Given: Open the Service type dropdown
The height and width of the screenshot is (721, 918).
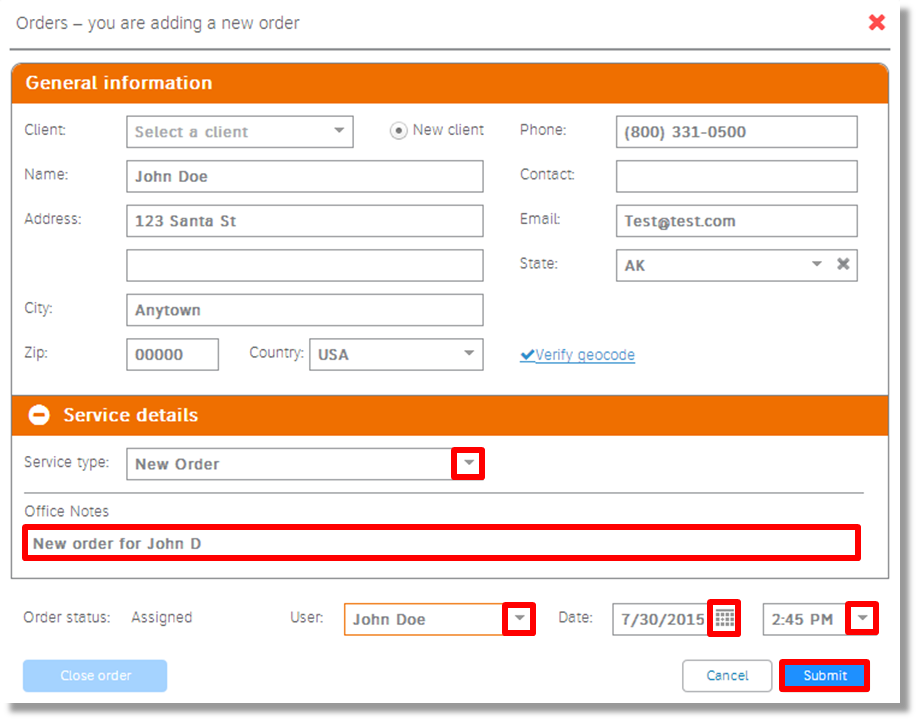Looking at the screenshot, I should [x=468, y=463].
